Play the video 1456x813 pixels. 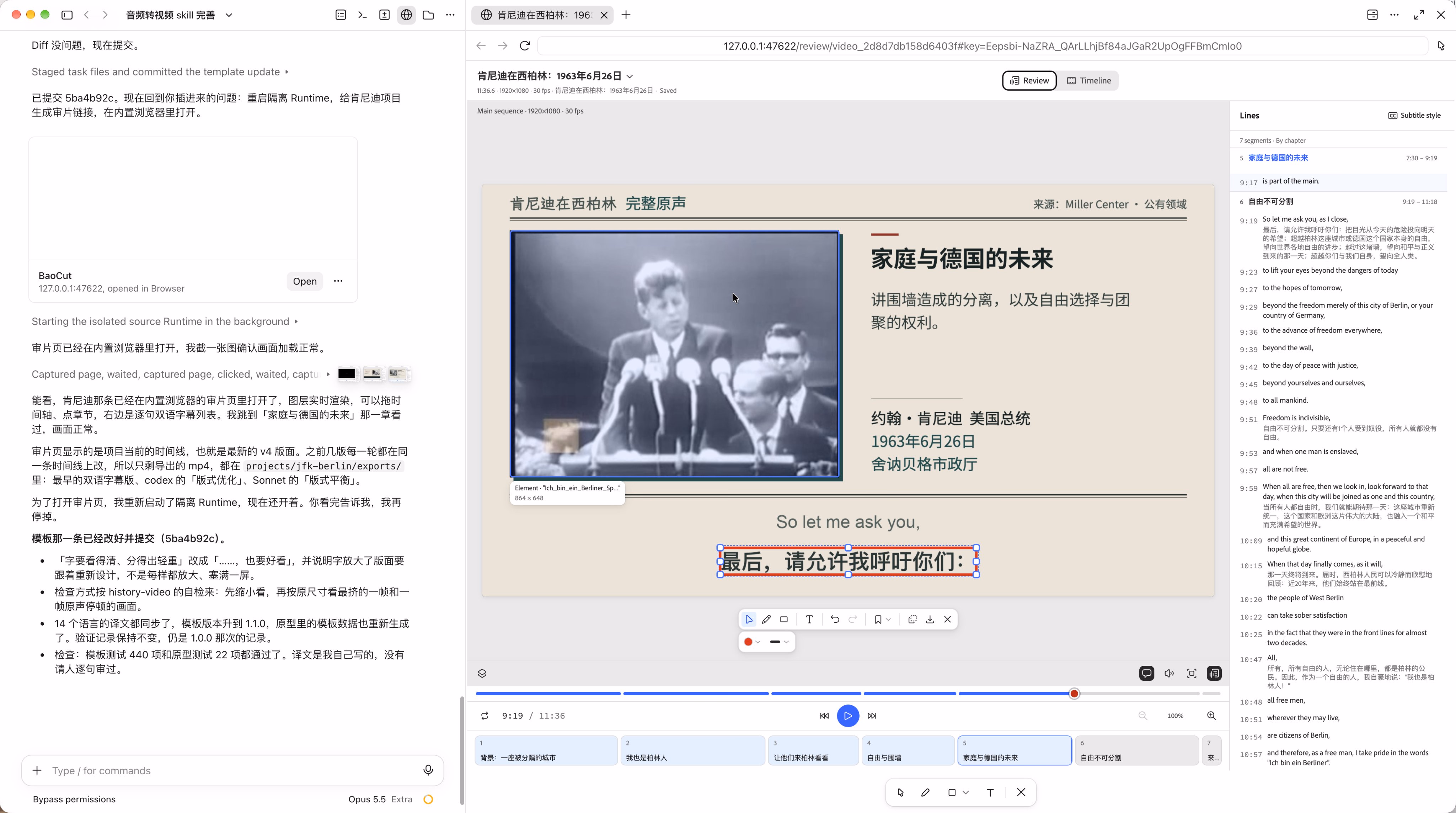click(848, 716)
